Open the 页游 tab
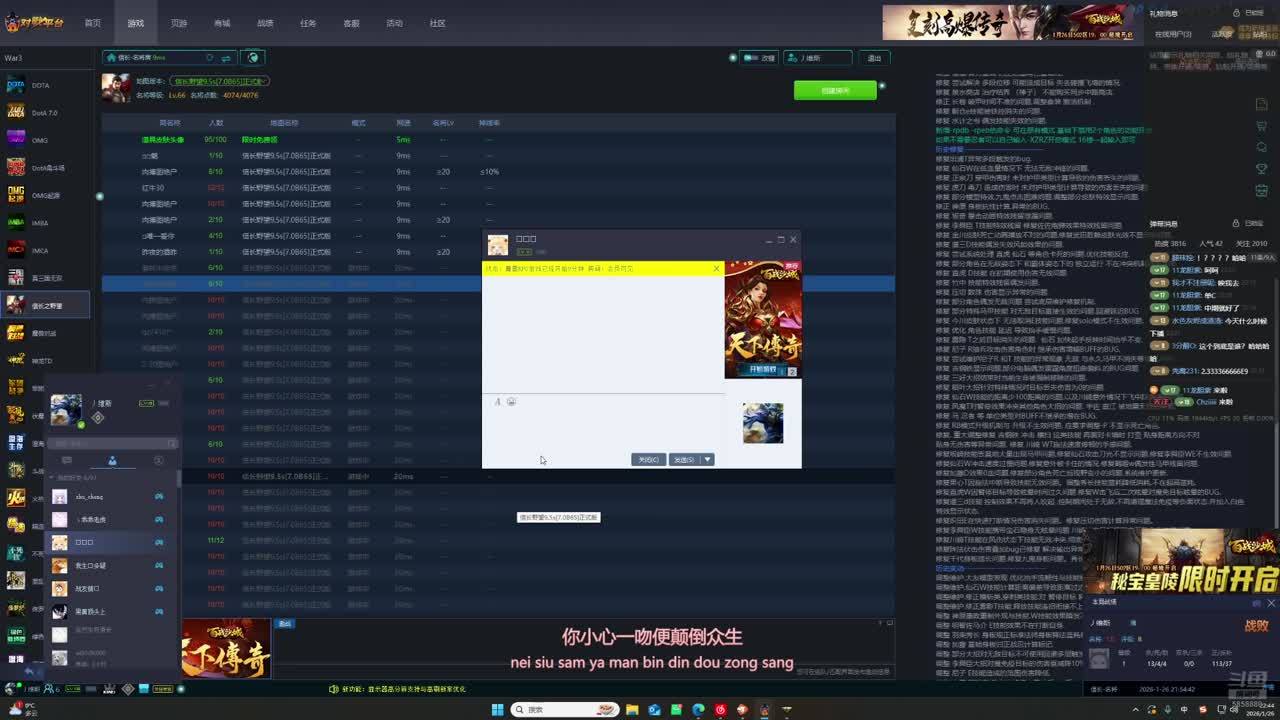 click(179, 23)
